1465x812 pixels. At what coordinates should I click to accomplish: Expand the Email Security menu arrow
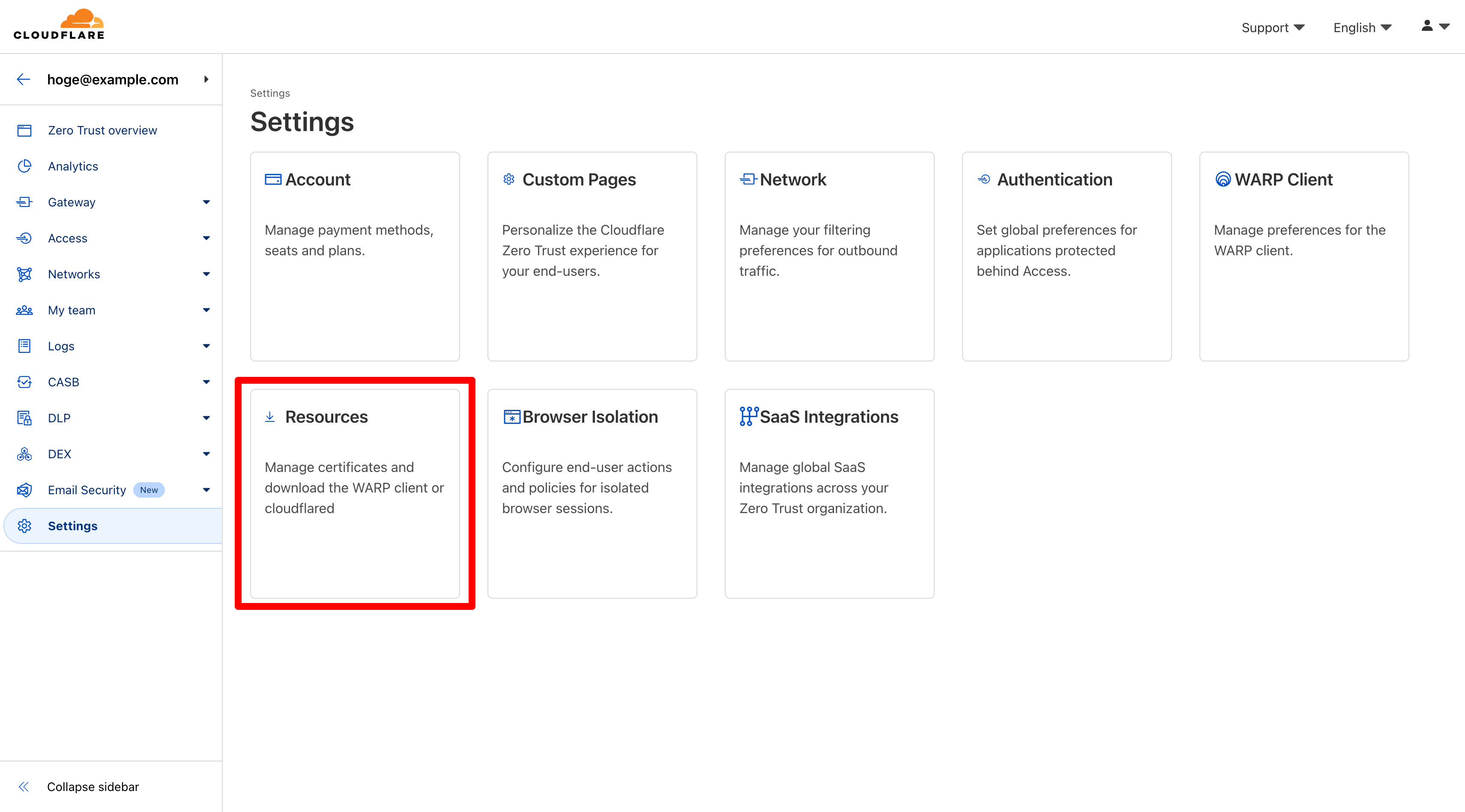pyautogui.click(x=206, y=490)
